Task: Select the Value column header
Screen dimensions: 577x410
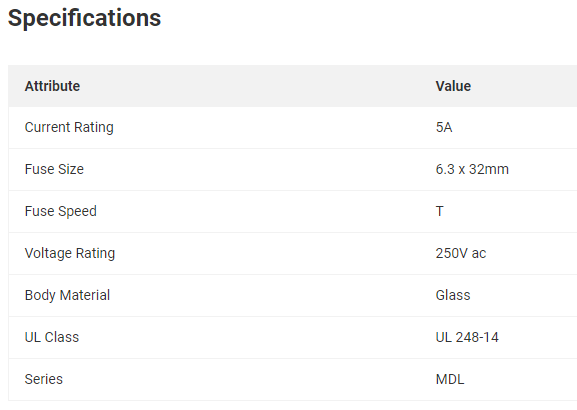Action: 453,86
